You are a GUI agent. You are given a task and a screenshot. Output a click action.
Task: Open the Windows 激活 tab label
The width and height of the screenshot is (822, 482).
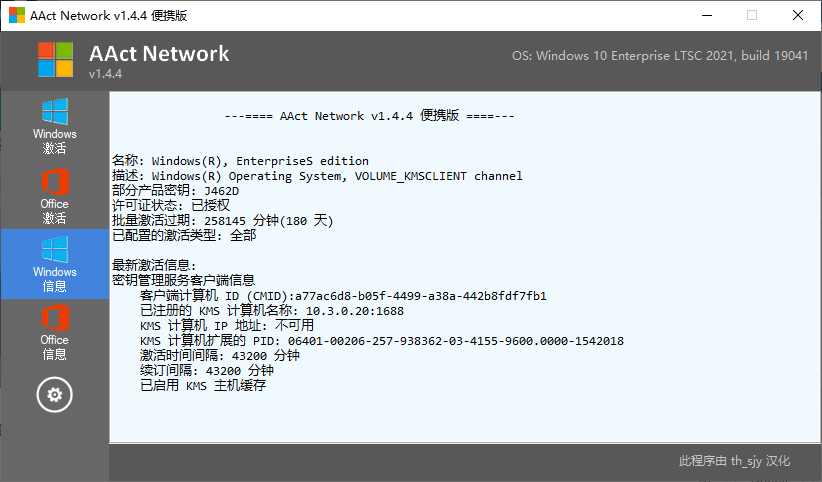54,141
